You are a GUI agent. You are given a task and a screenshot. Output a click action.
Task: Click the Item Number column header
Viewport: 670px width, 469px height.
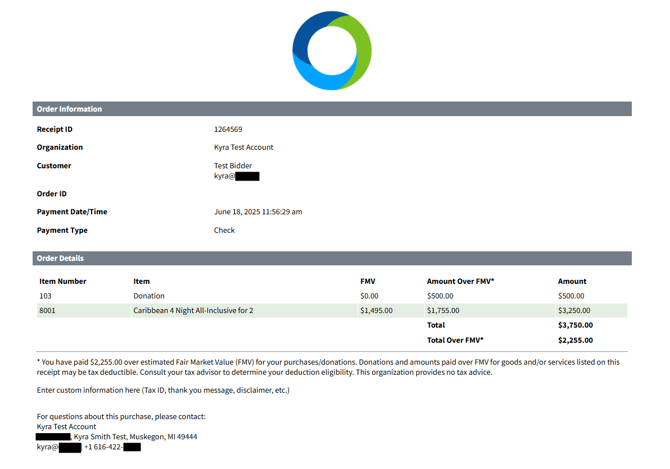[63, 282]
